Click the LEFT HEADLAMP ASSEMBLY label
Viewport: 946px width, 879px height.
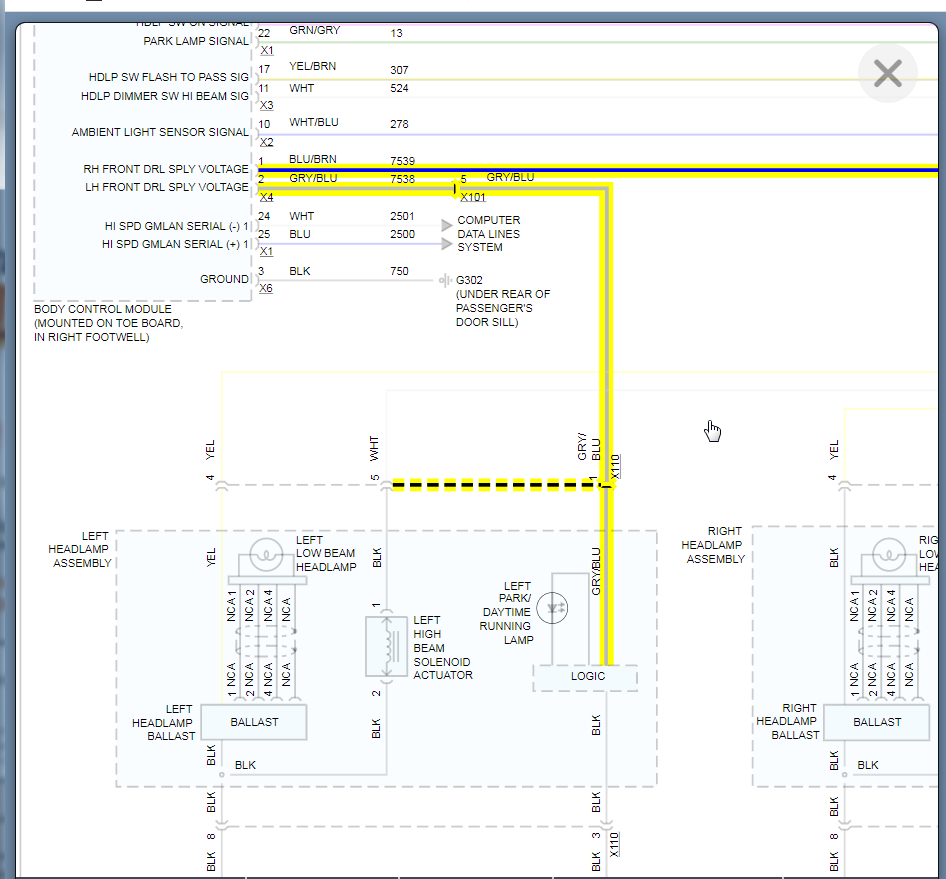[80, 550]
